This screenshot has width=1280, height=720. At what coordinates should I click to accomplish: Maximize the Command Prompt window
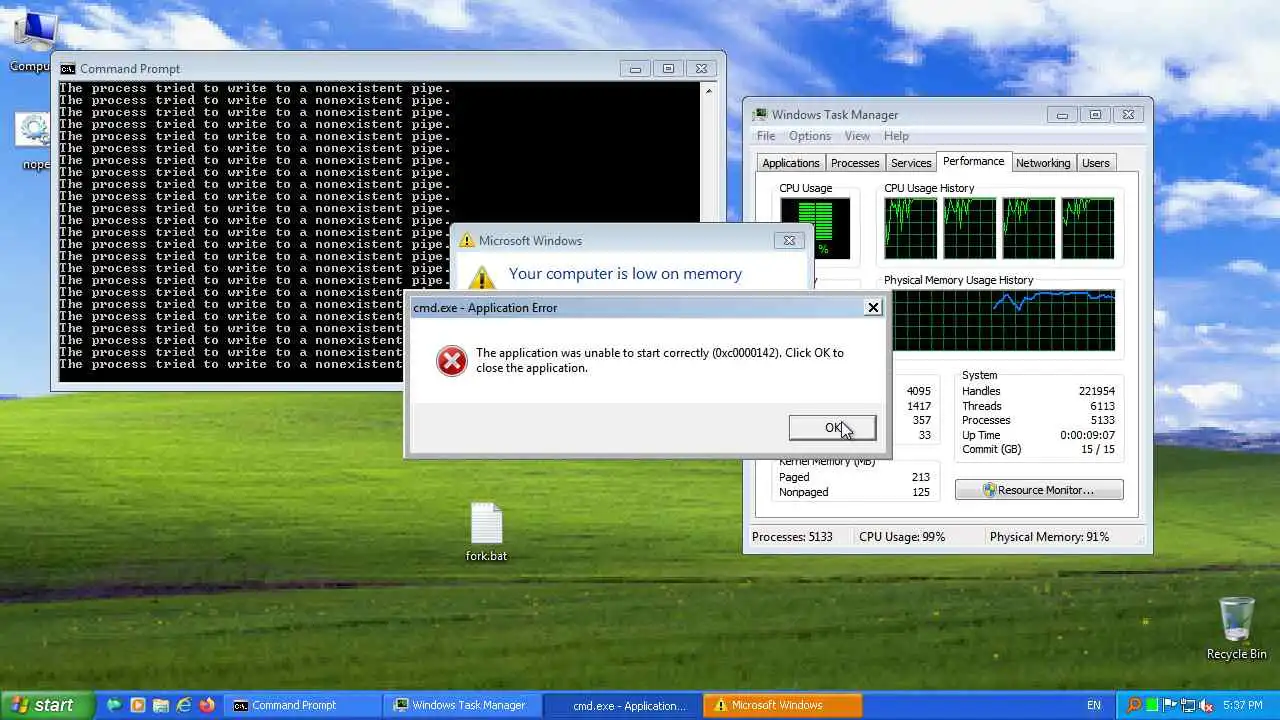tap(668, 69)
